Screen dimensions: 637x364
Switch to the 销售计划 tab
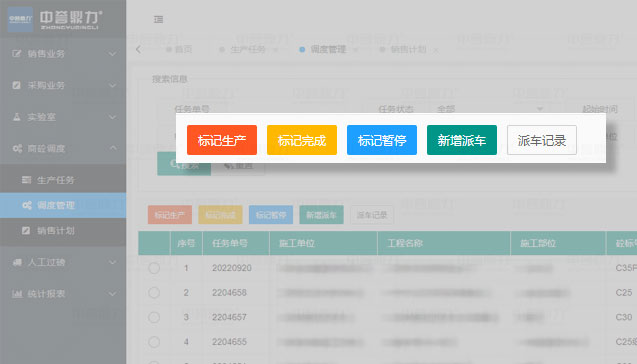coord(408,50)
